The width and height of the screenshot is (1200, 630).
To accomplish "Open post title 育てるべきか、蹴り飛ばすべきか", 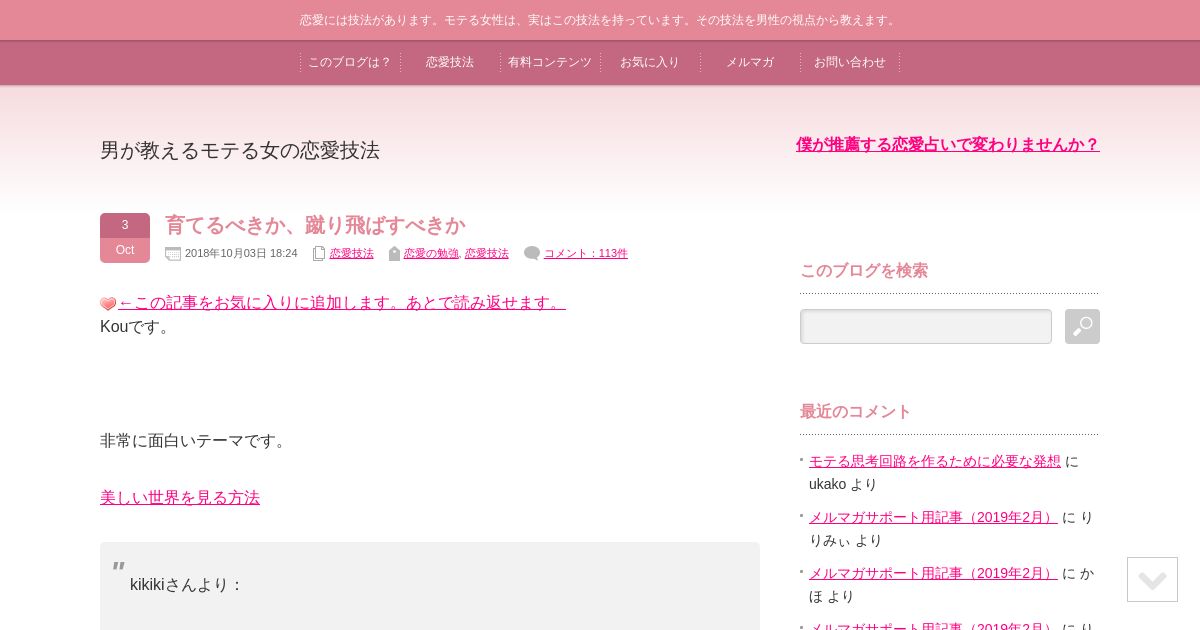I will (315, 225).
